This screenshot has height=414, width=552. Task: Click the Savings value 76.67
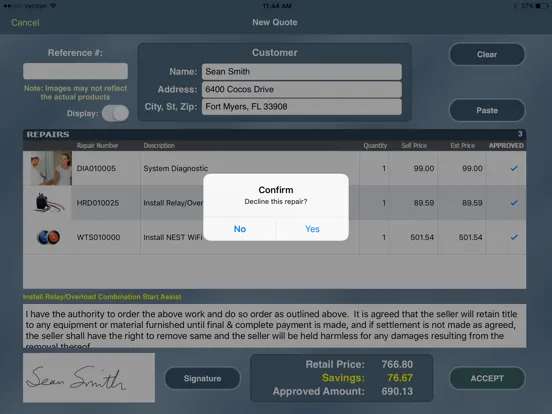400,378
